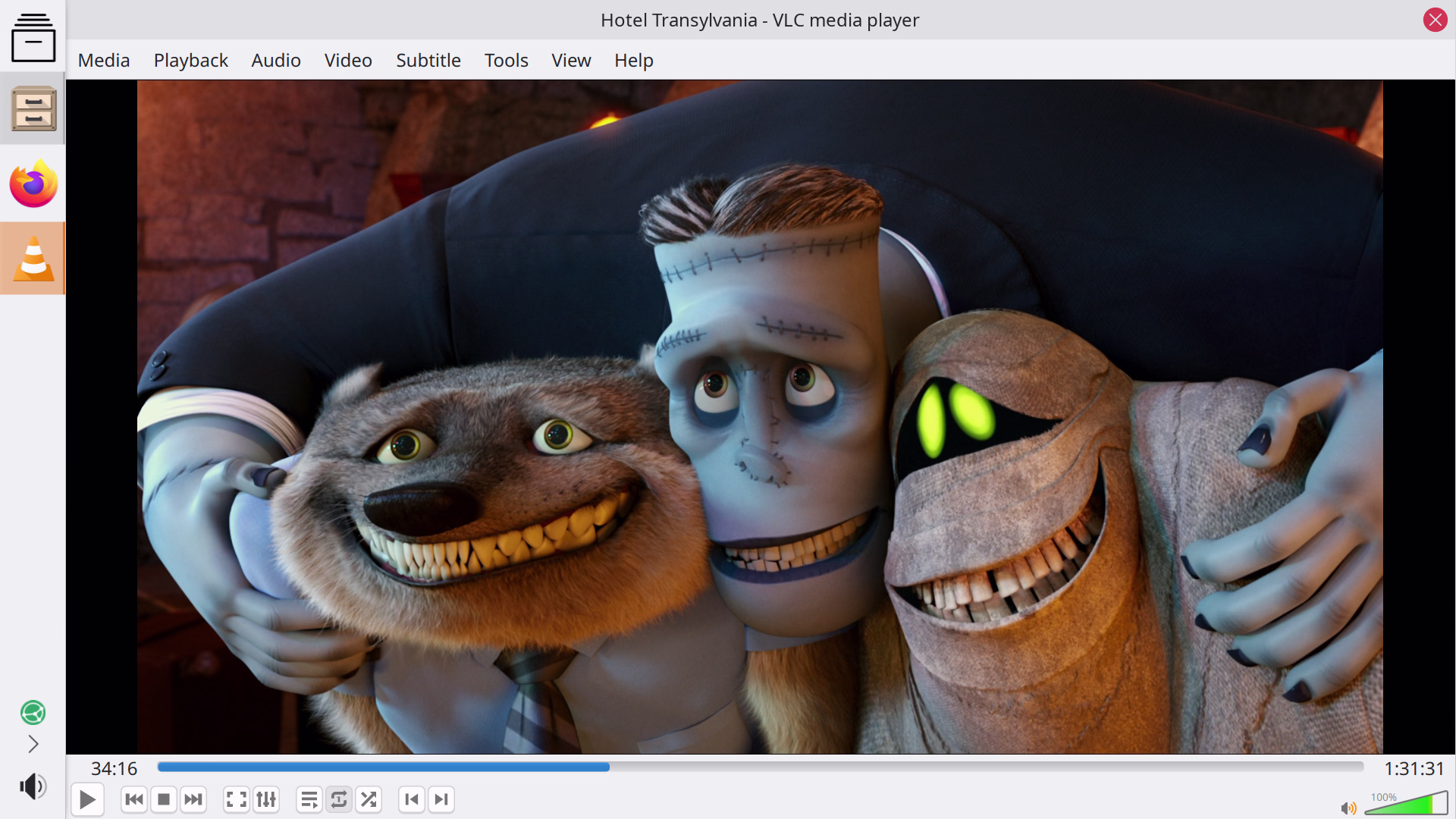Image resolution: width=1456 pixels, height=819 pixels.
Task: Skip to previous media in playlist
Action: (x=133, y=799)
